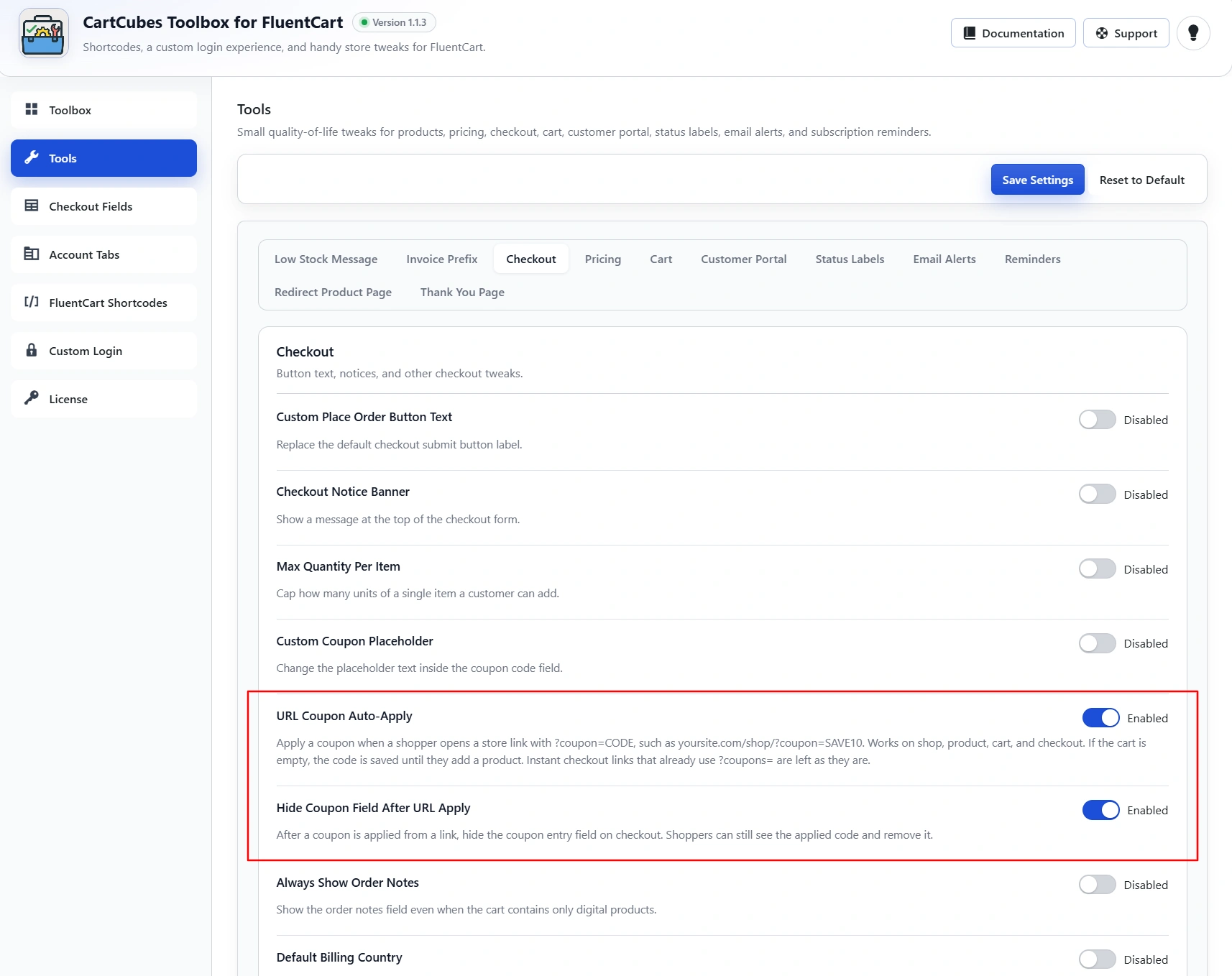1232x976 pixels.
Task: Toggle Default Billing Country switch
Action: (1097, 959)
